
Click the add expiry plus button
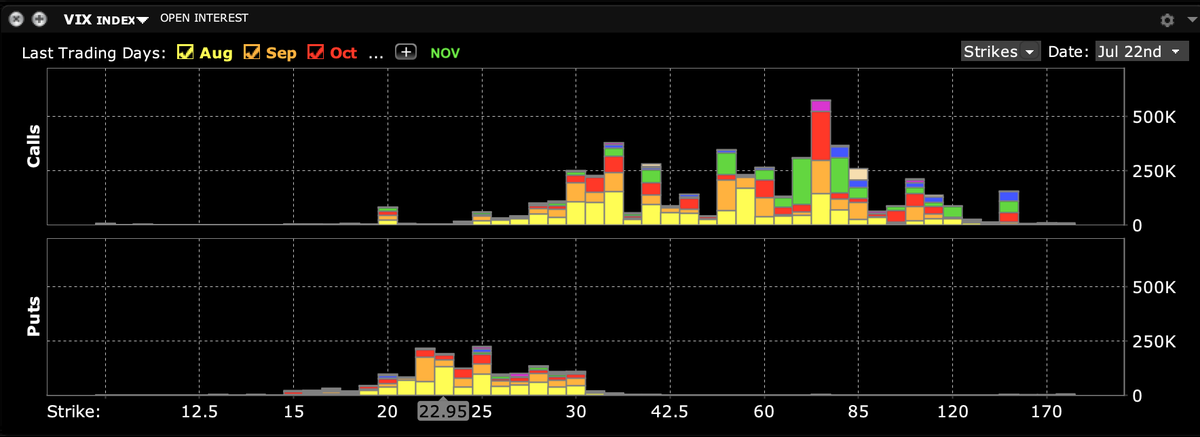406,52
